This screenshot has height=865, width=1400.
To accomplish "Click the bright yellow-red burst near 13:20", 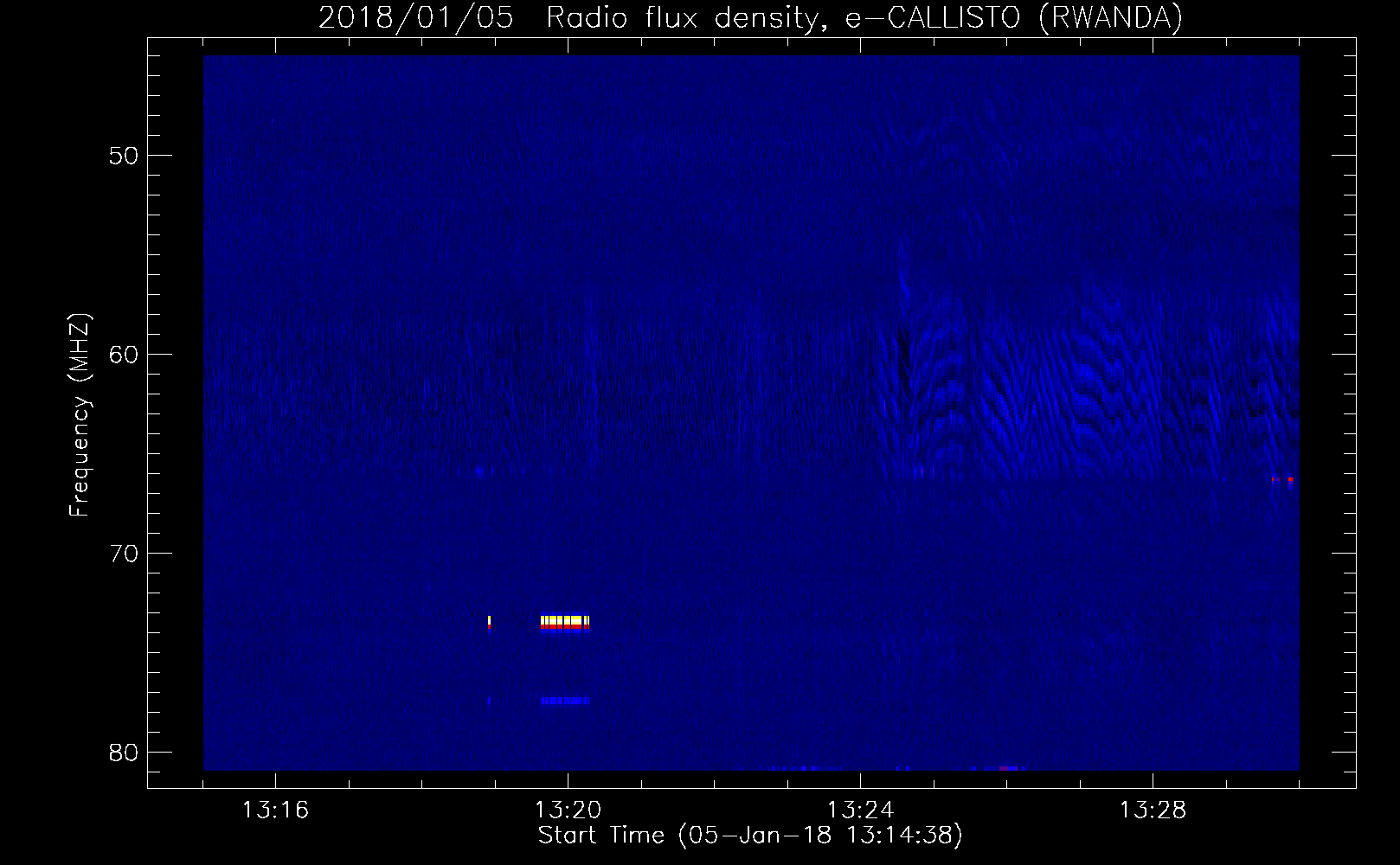I will (565, 622).
